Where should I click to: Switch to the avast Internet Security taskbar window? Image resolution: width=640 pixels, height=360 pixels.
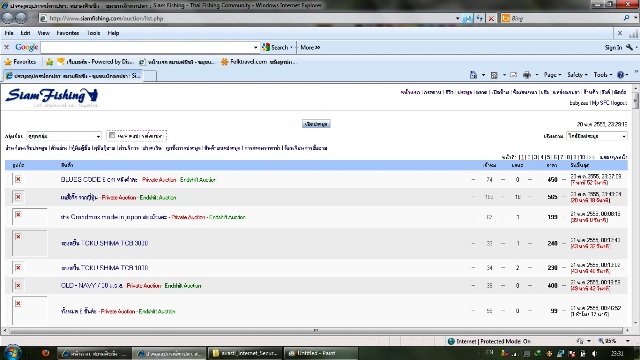[246, 353]
